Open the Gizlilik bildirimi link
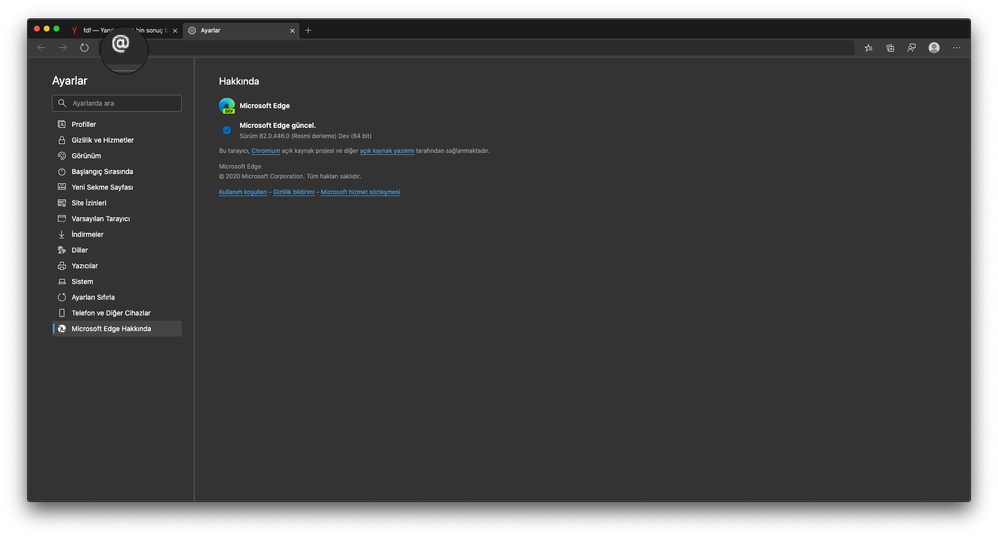Viewport: 998px width, 538px height. point(294,192)
